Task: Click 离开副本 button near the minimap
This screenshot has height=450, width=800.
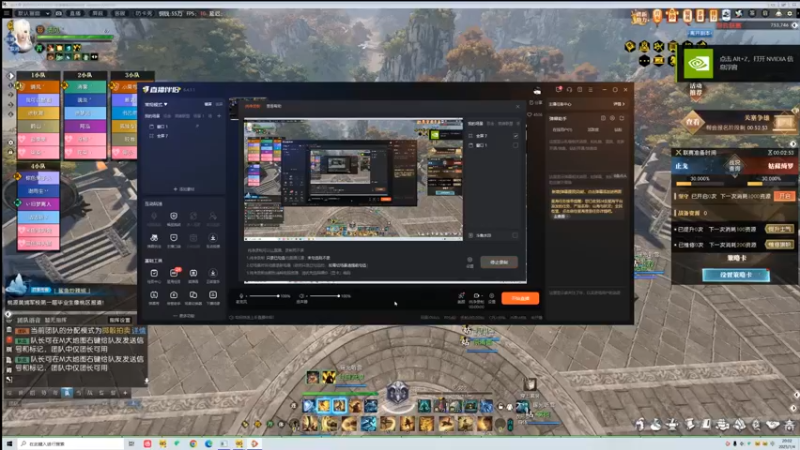Action: click(x=699, y=33)
